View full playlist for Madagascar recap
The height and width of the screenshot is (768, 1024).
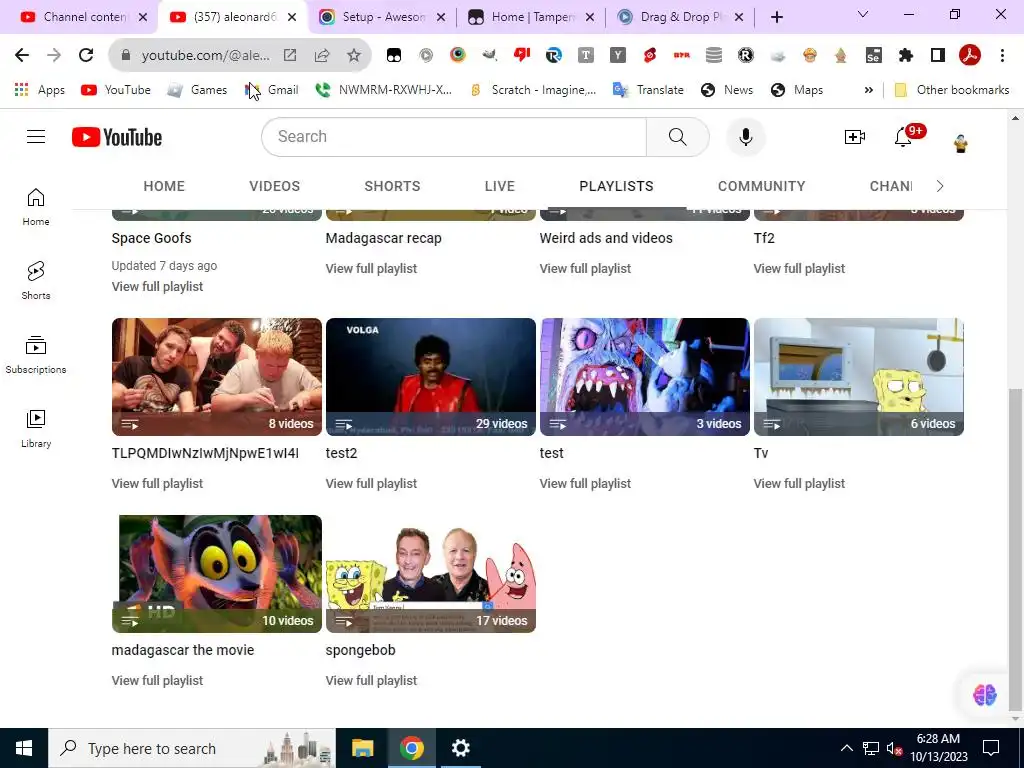(x=371, y=268)
